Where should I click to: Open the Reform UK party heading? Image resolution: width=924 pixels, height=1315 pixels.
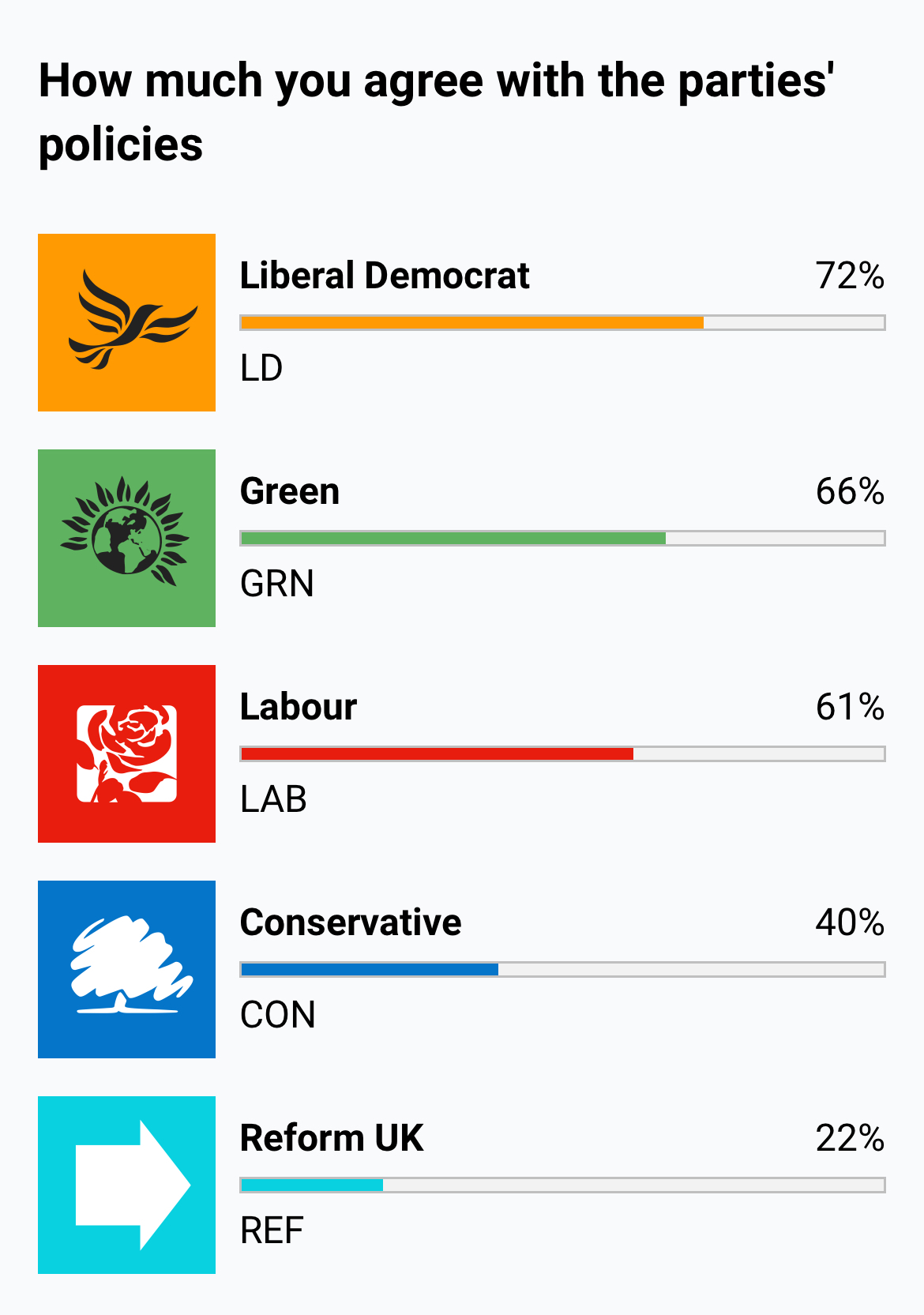pos(332,1138)
